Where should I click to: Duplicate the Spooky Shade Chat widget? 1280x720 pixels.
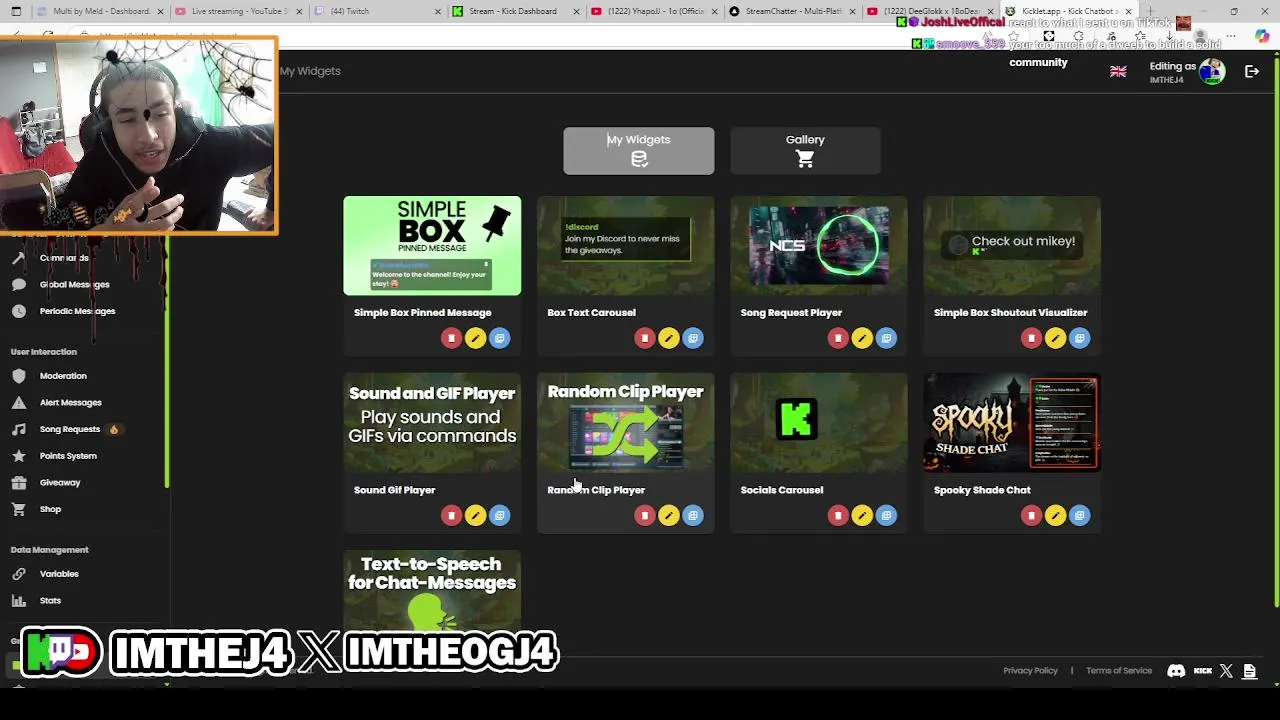click(x=1079, y=515)
